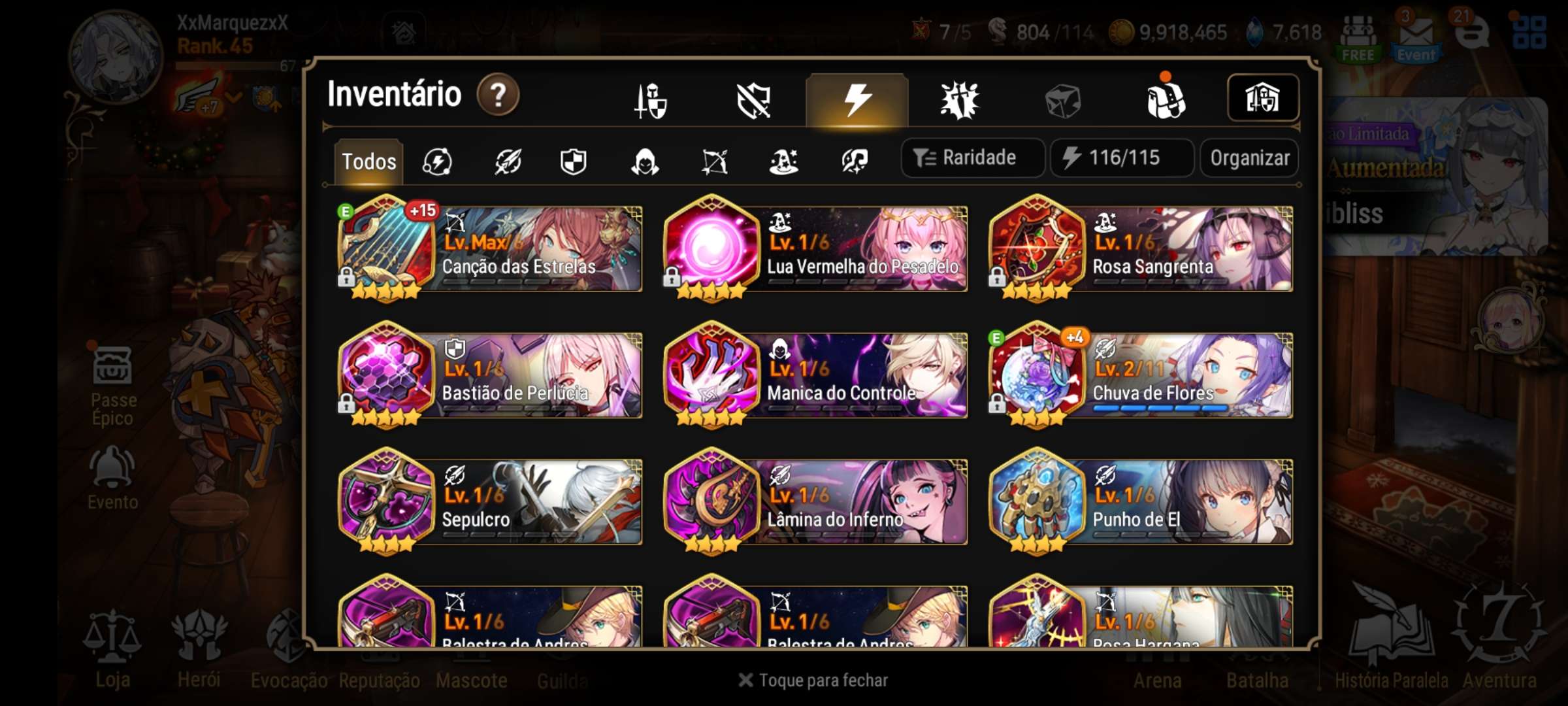
Task: Select the crossed-out shield tab icon
Action: (753, 101)
